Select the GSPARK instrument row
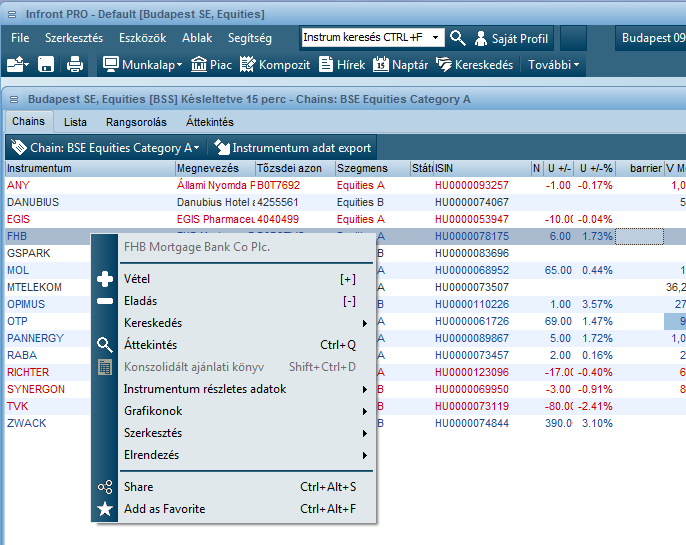Image resolution: width=686 pixels, height=545 pixels. tap(28, 253)
